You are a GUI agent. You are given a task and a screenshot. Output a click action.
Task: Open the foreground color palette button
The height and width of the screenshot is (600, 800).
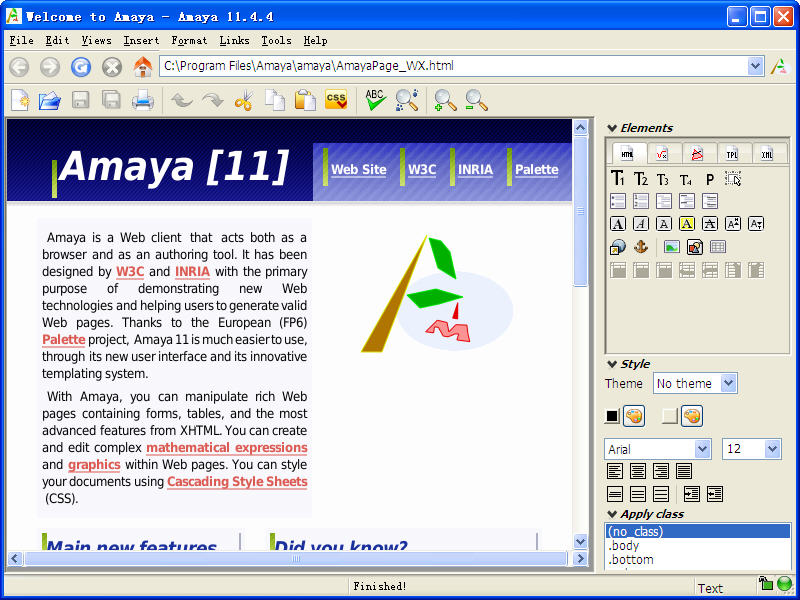(634, 416)
